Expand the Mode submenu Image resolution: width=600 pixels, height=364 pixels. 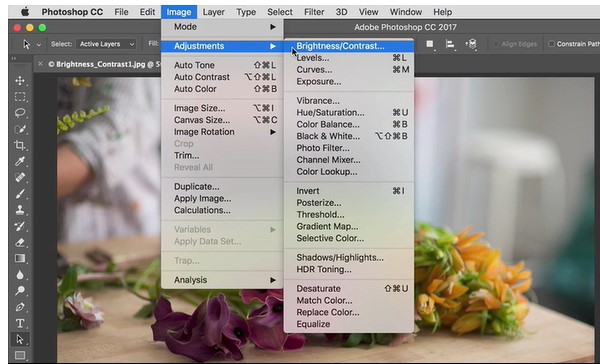click(222, 27)
